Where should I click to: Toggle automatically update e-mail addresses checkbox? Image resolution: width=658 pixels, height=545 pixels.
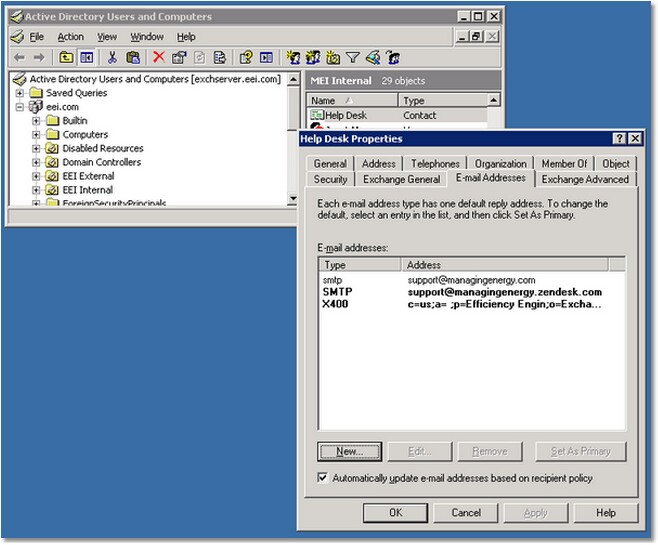coord(322,478)
